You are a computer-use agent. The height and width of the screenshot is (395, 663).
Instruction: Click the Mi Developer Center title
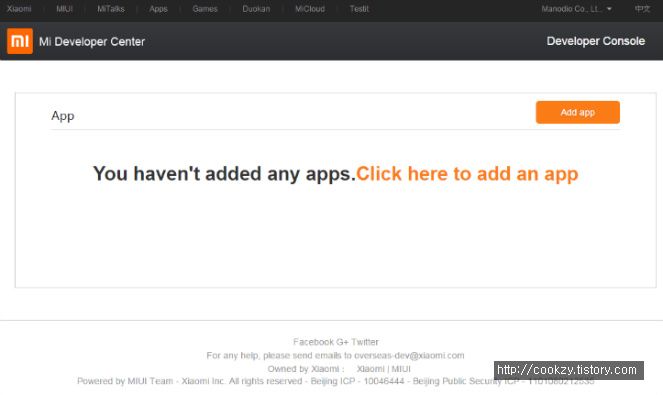(x=92, y=41)
